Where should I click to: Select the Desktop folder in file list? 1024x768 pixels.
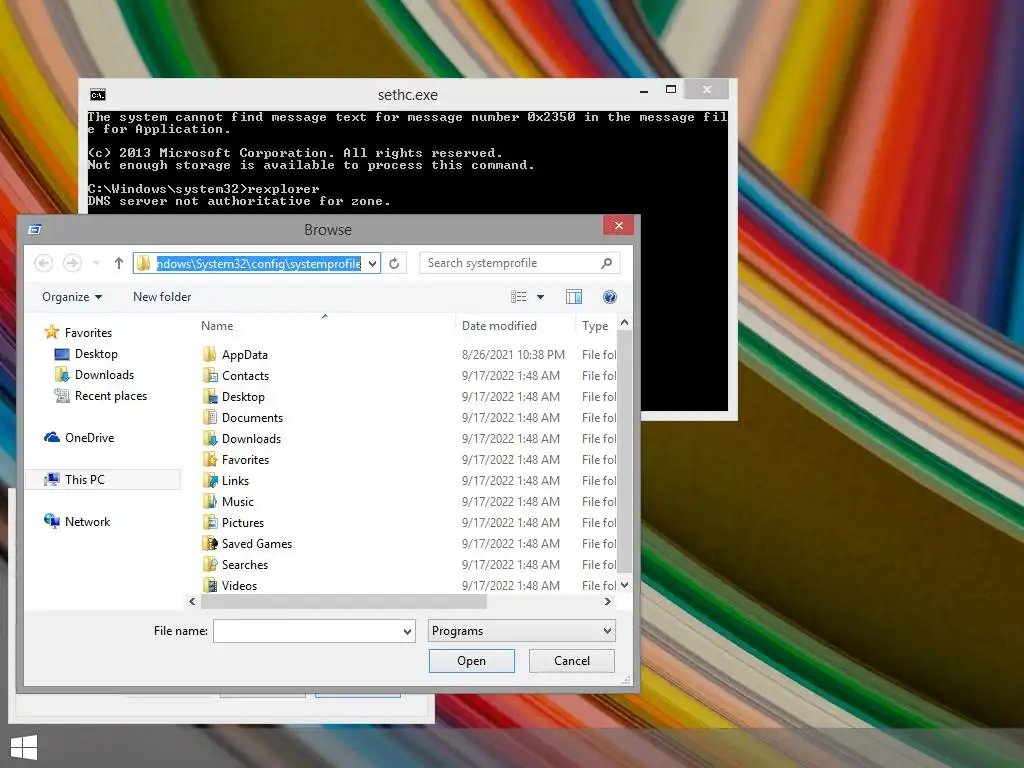(243, 396)
